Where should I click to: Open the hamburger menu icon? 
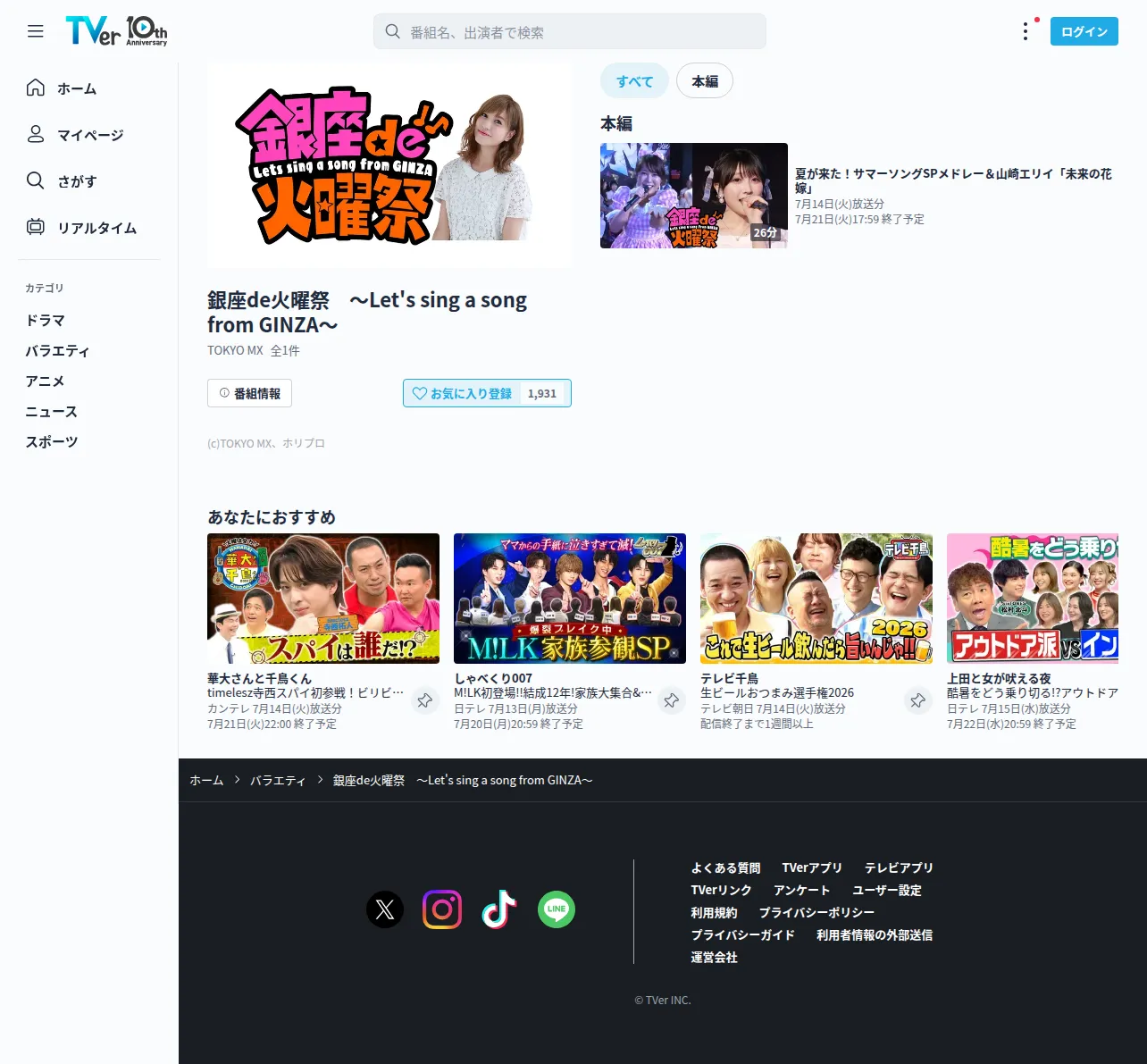36,31
